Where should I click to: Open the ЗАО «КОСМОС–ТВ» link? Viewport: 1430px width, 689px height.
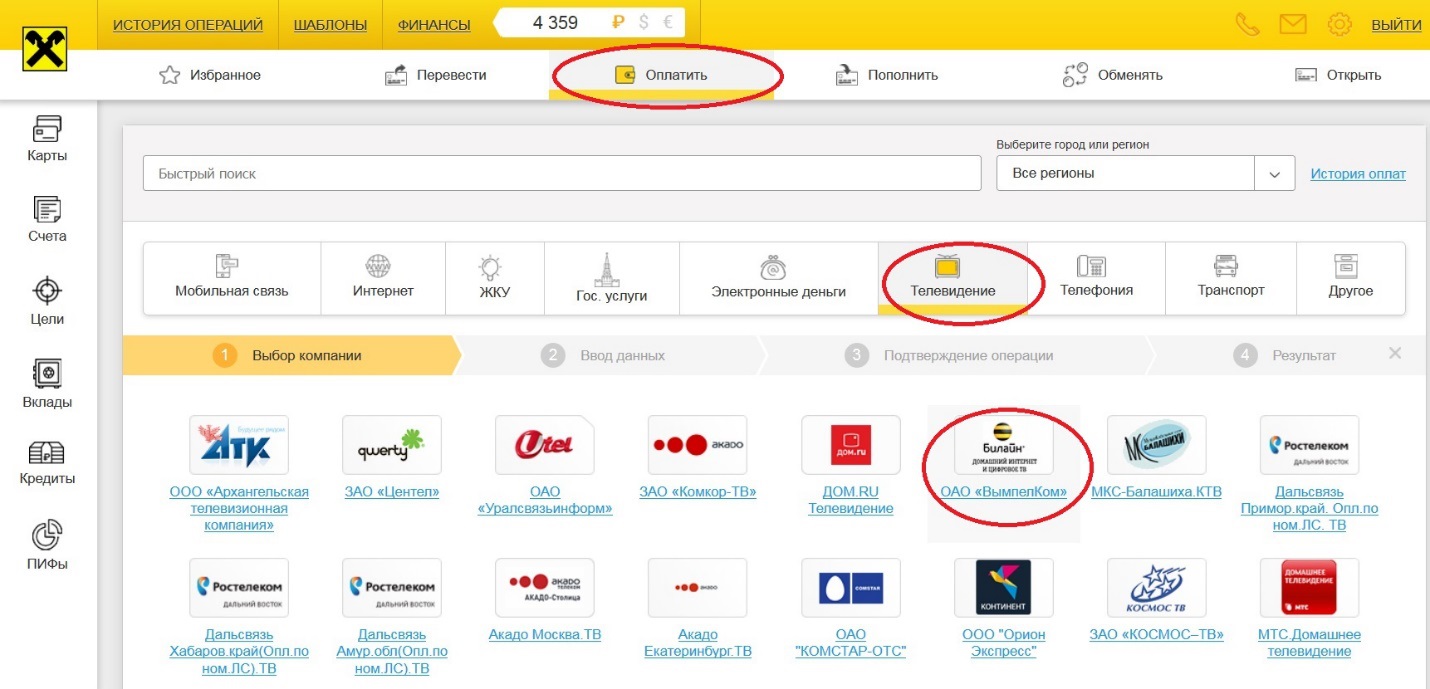(x=1157, y=634)
